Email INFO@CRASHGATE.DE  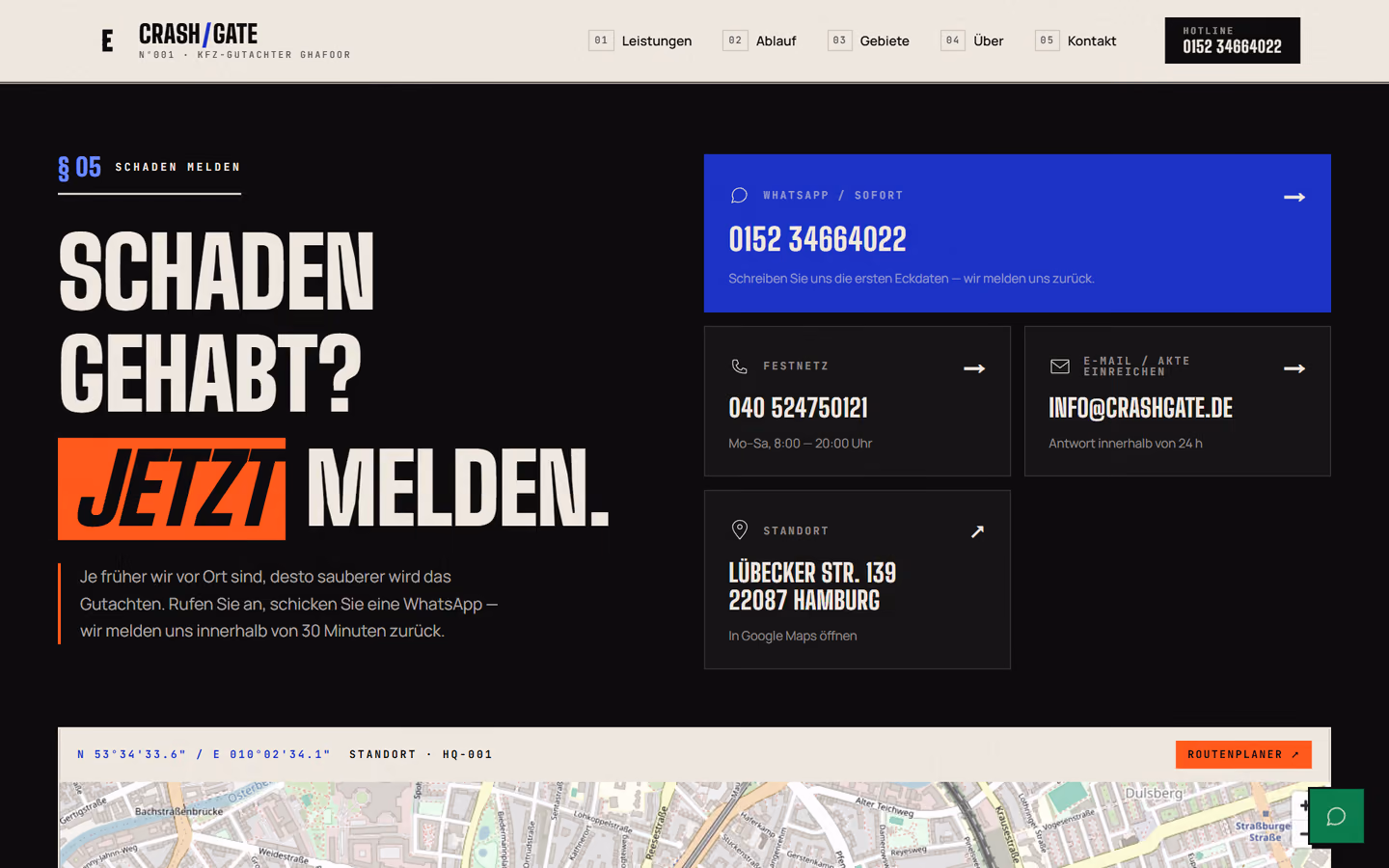pos(1141,408)
